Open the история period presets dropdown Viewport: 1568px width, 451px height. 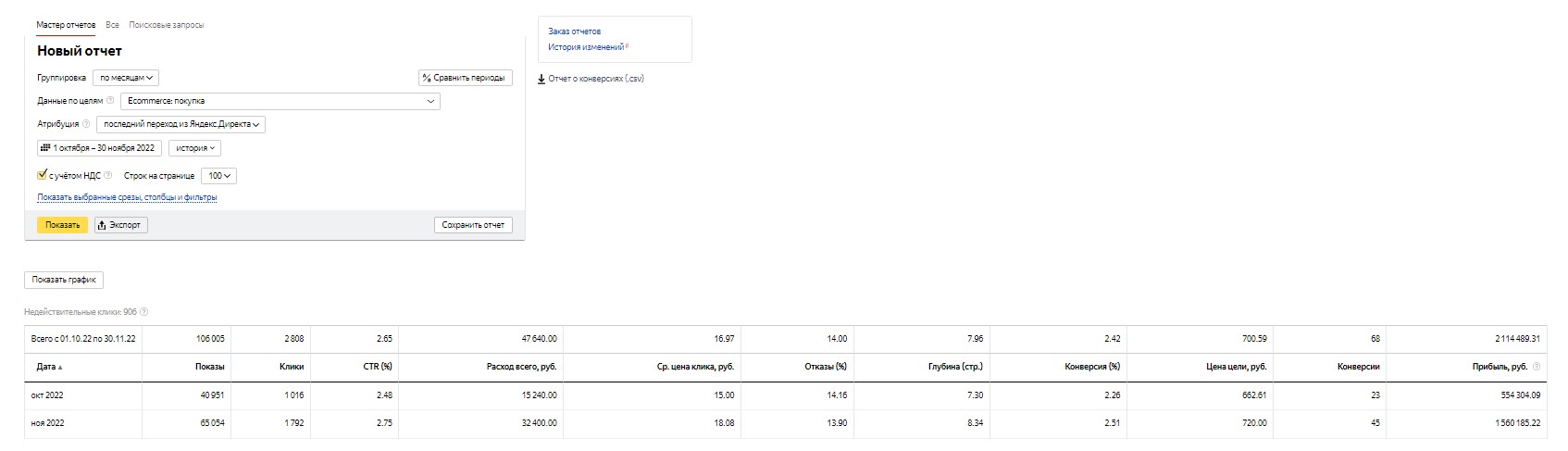[x=194, y=148]
